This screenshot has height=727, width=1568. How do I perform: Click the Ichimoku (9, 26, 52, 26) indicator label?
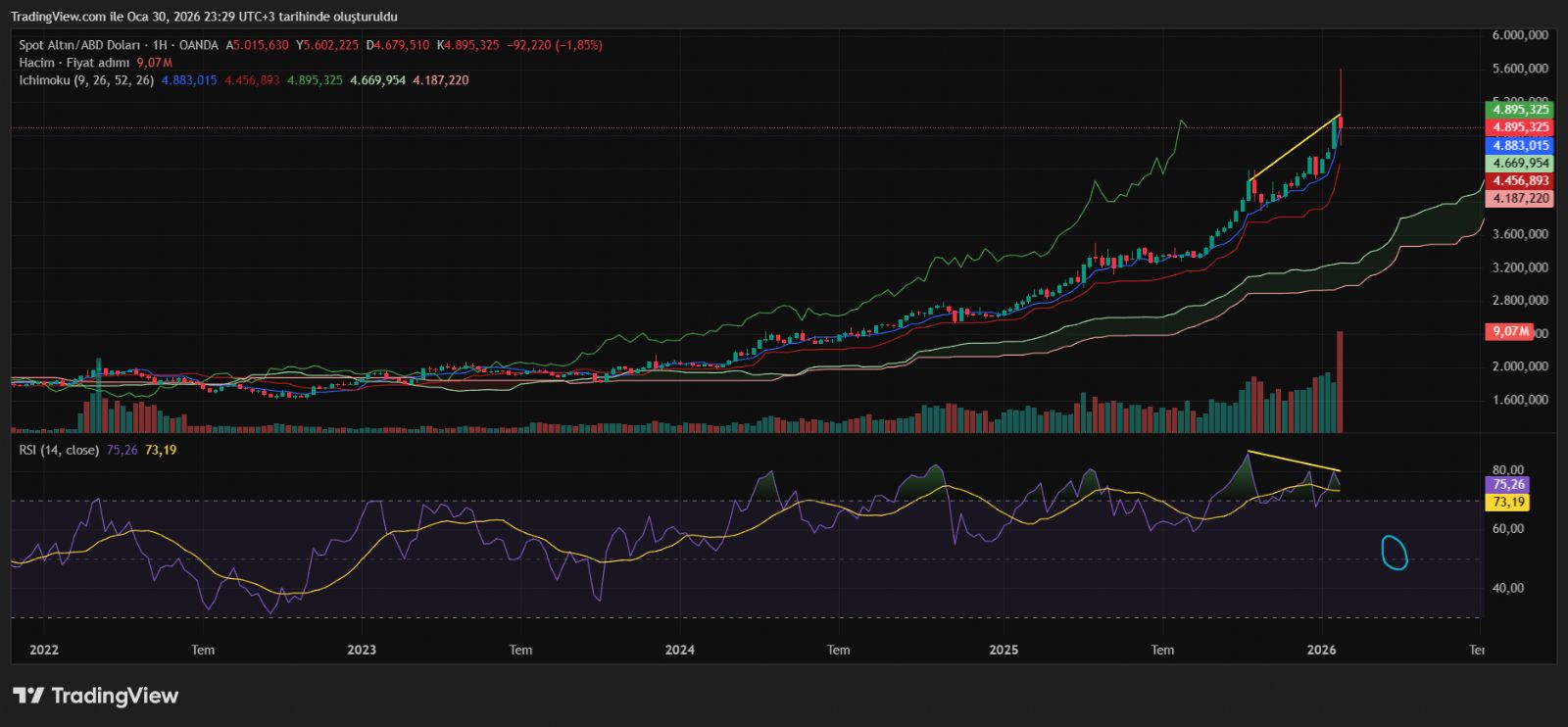pyautogui.click(x=86, y=80)
